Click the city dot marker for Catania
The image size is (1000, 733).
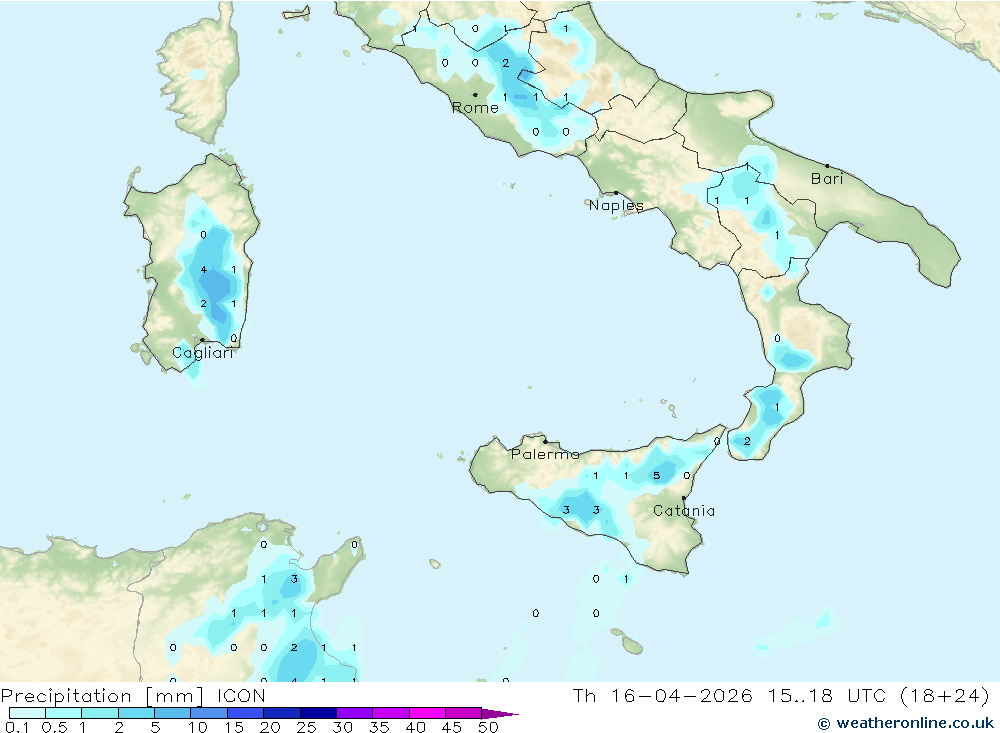pos(684,498)
